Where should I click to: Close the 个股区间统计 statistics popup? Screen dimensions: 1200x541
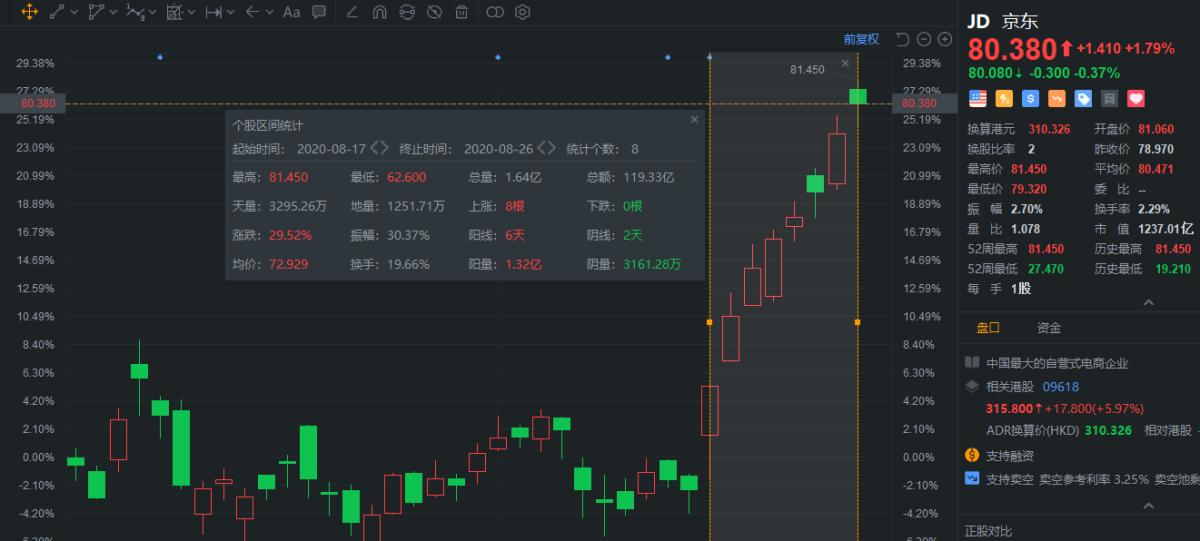(x=694, y=120)
